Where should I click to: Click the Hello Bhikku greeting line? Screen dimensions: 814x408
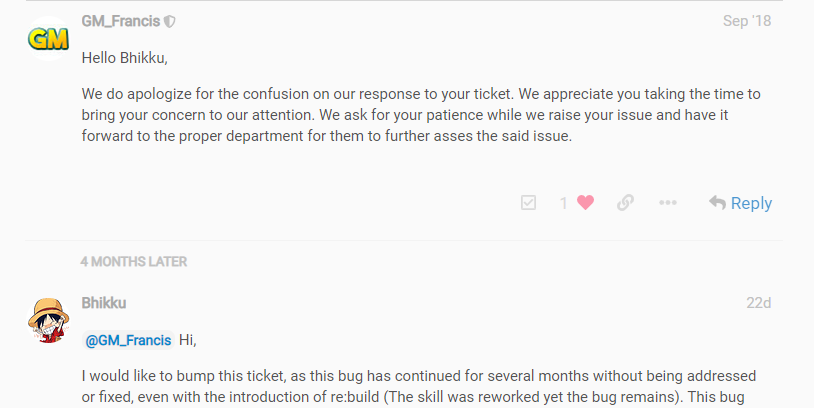coord(123,58)
